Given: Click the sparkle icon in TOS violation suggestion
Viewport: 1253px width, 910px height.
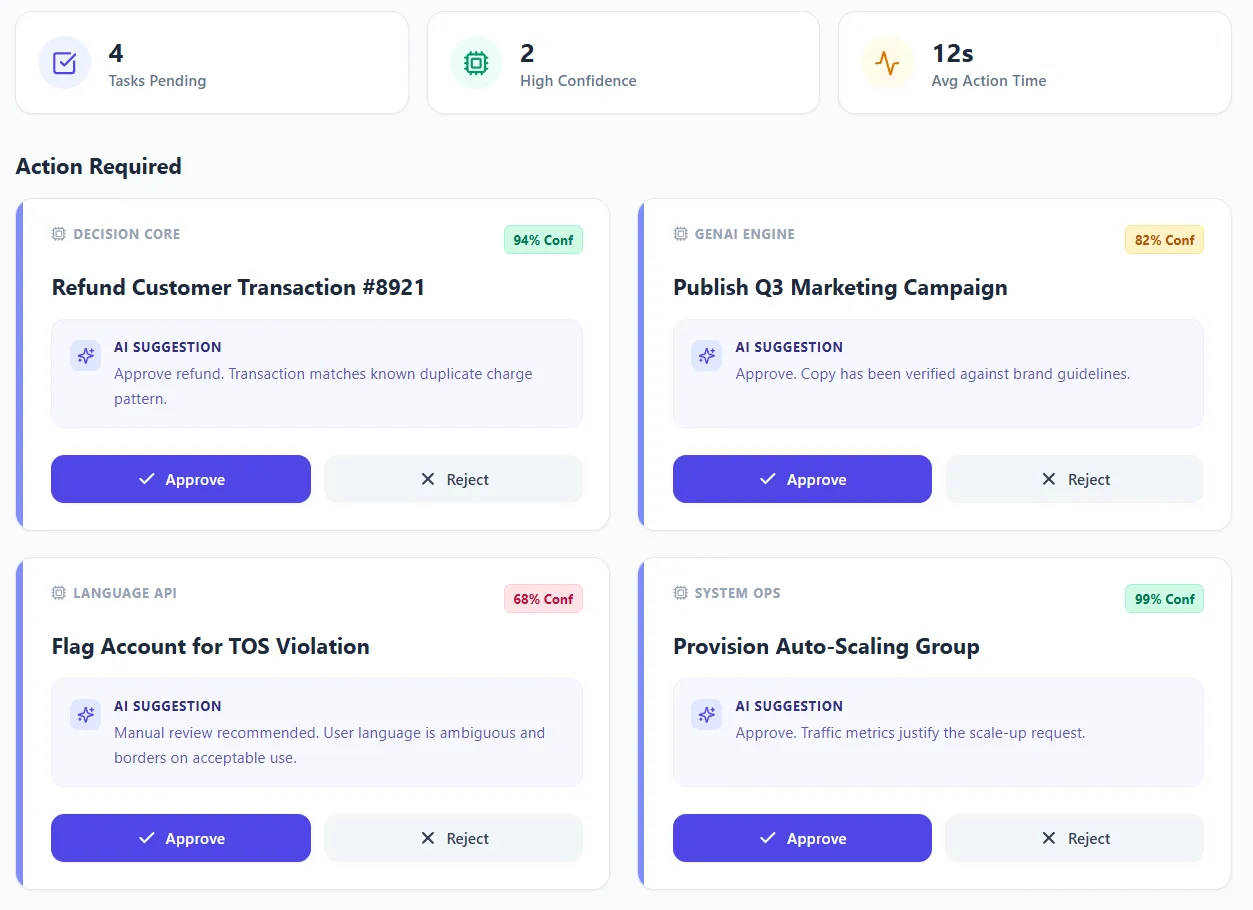Looking at the screenshot, I should (x=86, y=715).
